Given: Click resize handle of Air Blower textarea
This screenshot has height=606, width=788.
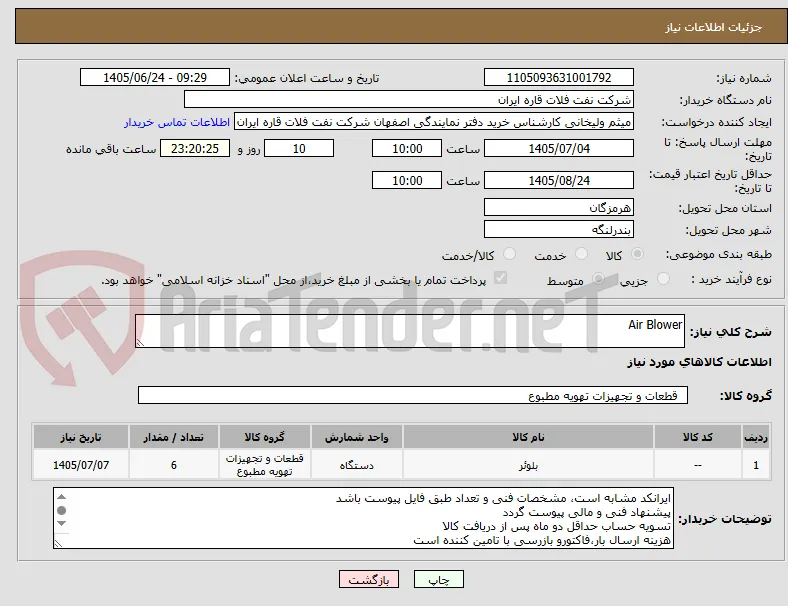Looking at the screenshot, I should pyautogui.click(x=140, y=343).
